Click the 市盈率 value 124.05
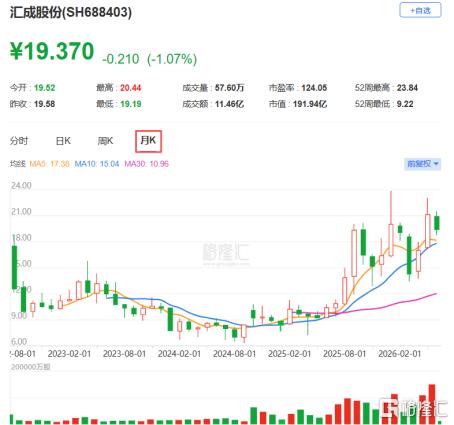454x425 pixels. 314,88
